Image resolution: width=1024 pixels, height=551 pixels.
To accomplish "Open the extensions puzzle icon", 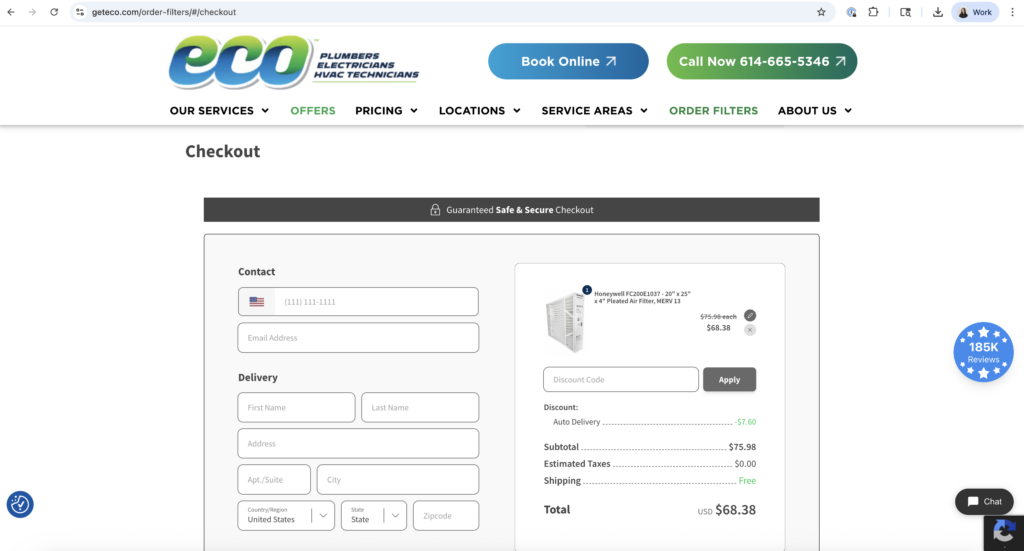I will [x=873, y=12].
